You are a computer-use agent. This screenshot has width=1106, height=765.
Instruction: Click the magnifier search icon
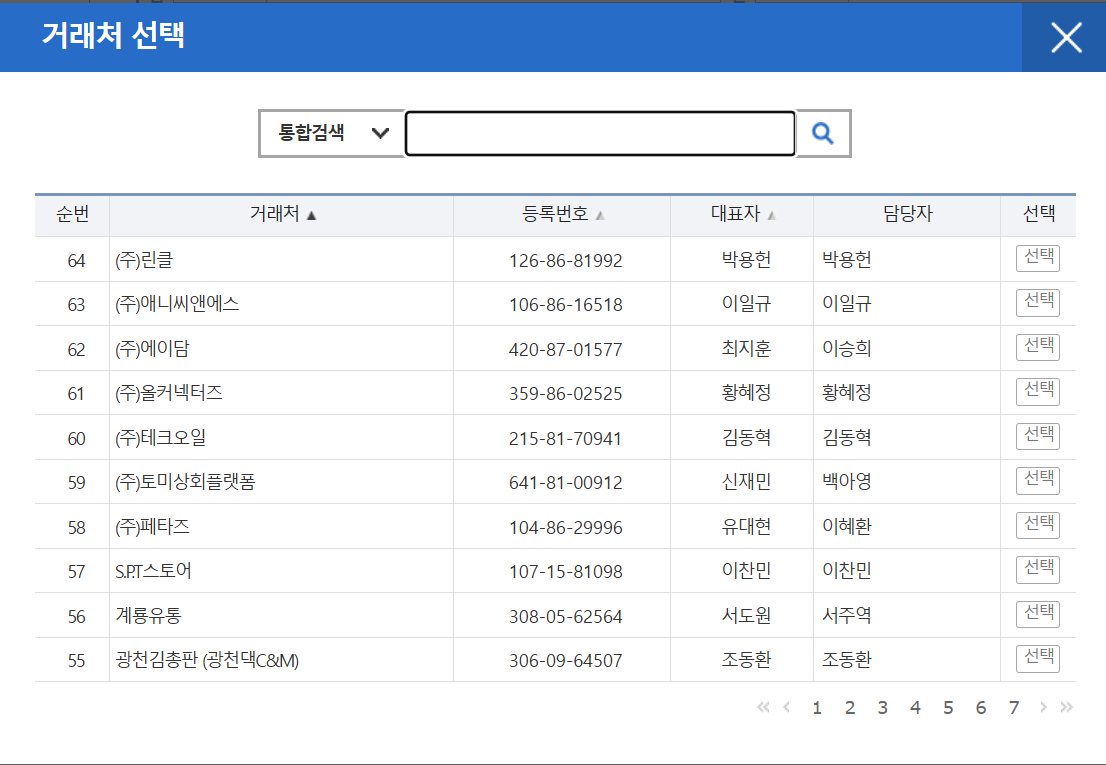(822, 133)
